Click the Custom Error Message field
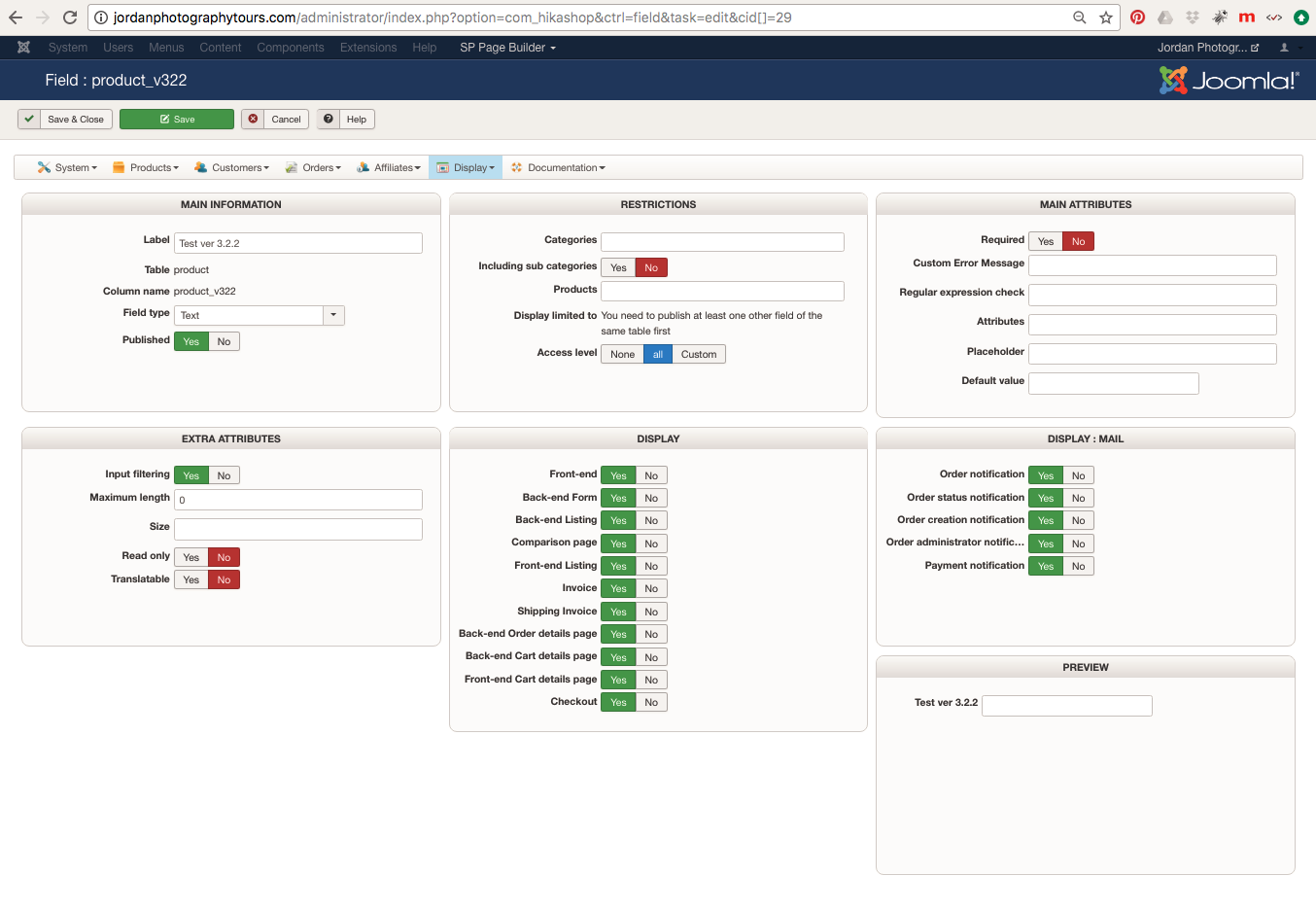 (1153, 265)
